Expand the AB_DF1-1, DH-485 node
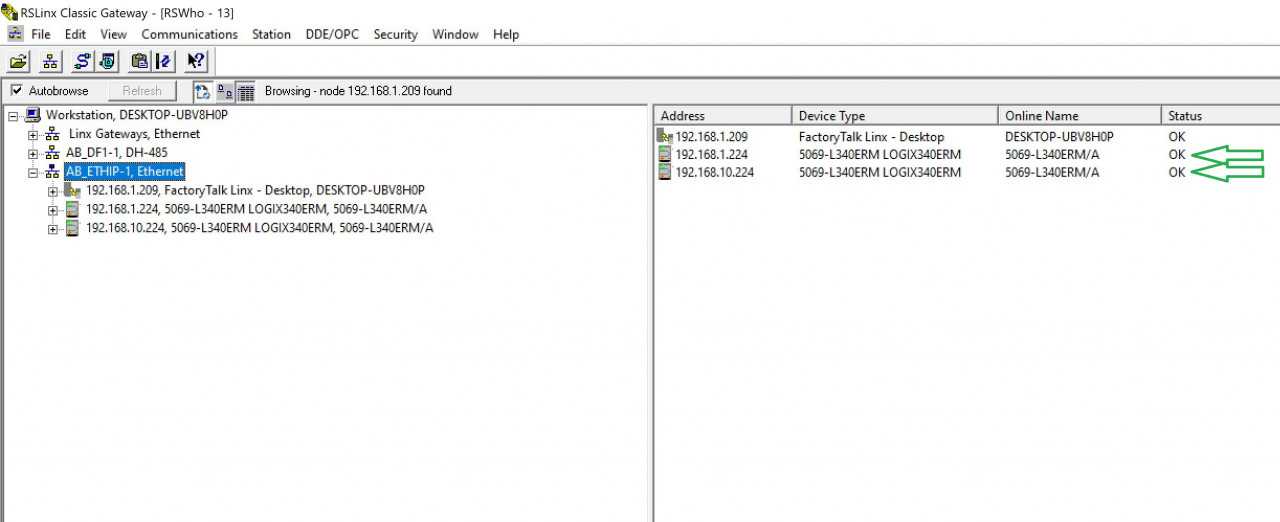 point(33,153)
